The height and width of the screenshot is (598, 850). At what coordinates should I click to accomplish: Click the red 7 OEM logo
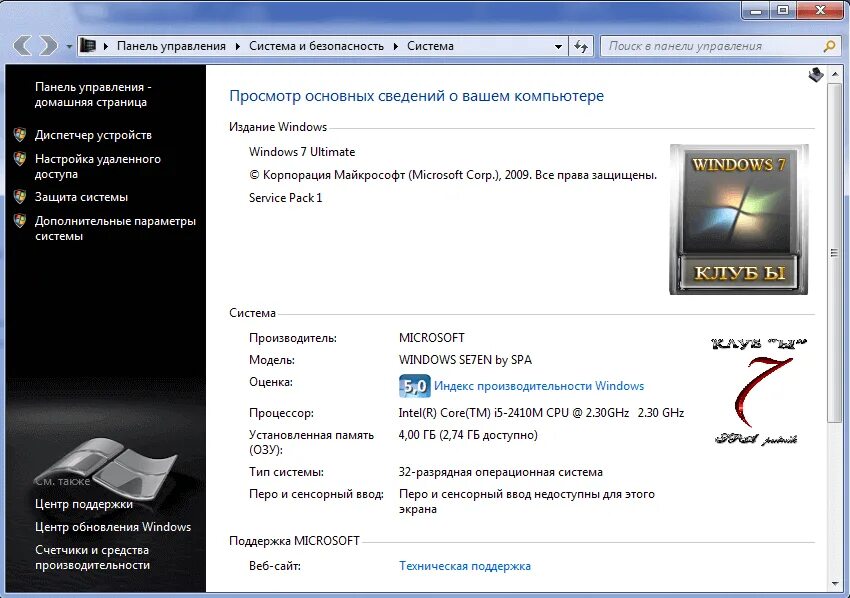click(758, 391)
